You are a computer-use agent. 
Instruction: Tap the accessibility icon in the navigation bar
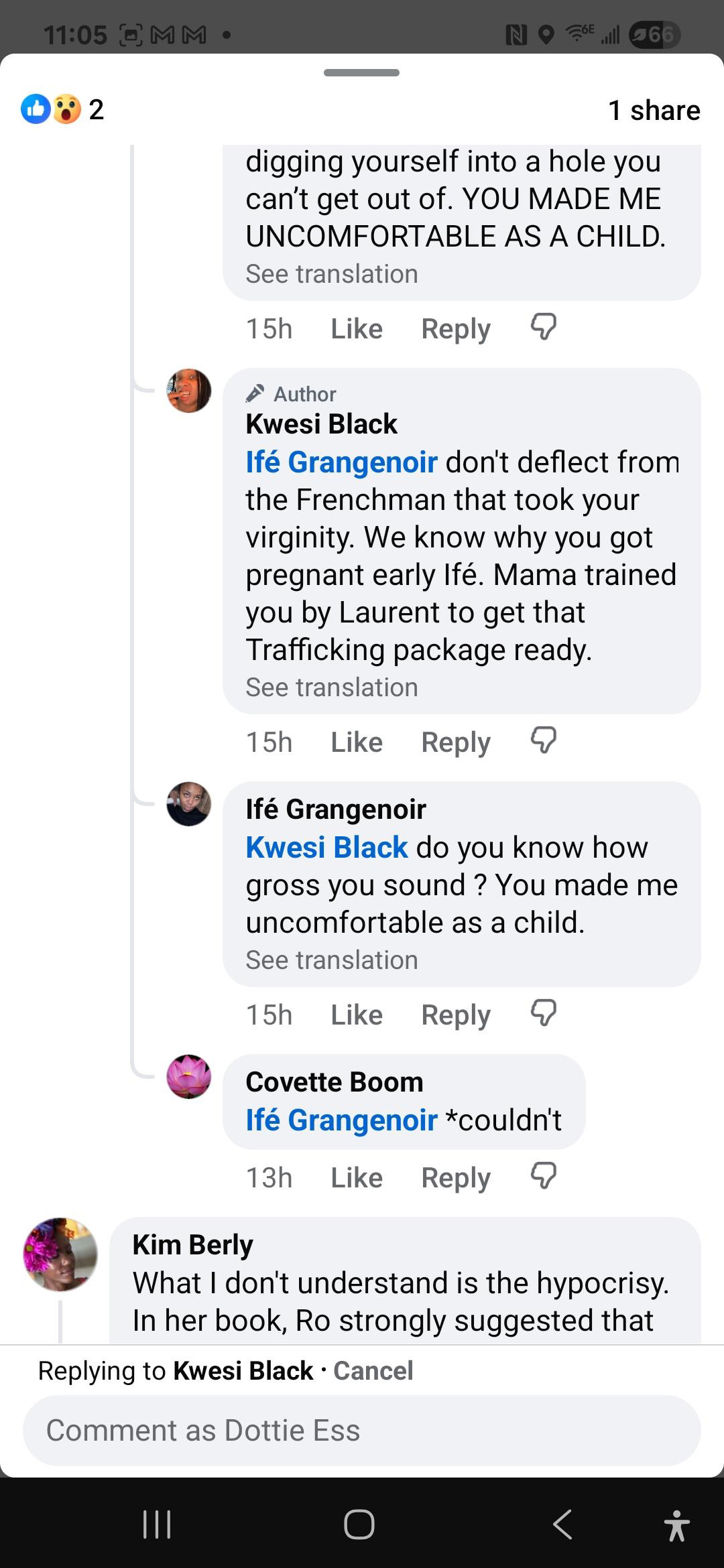tap(676, 1524)
